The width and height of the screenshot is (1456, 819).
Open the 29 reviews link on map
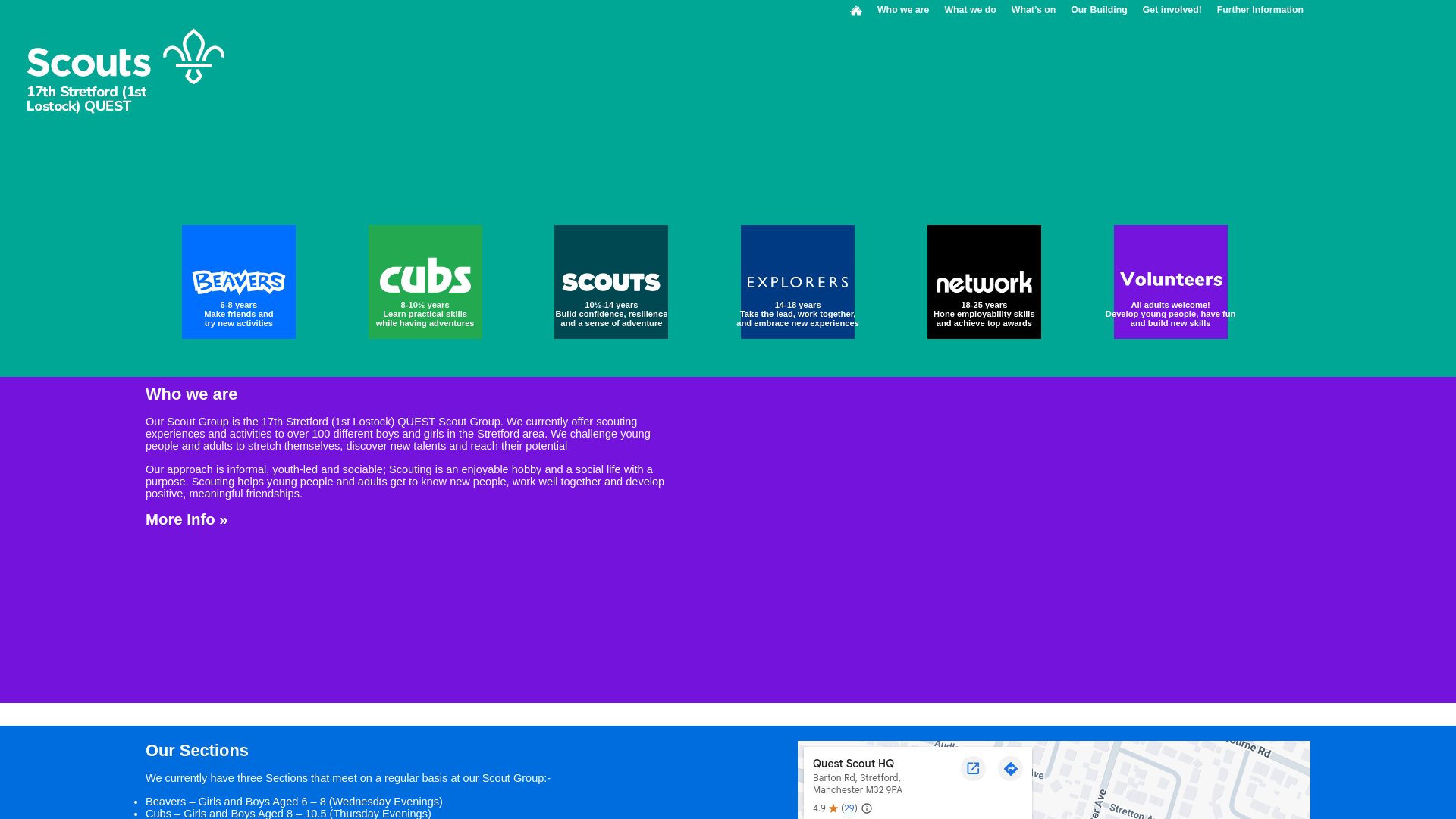(x=849, y=808)
